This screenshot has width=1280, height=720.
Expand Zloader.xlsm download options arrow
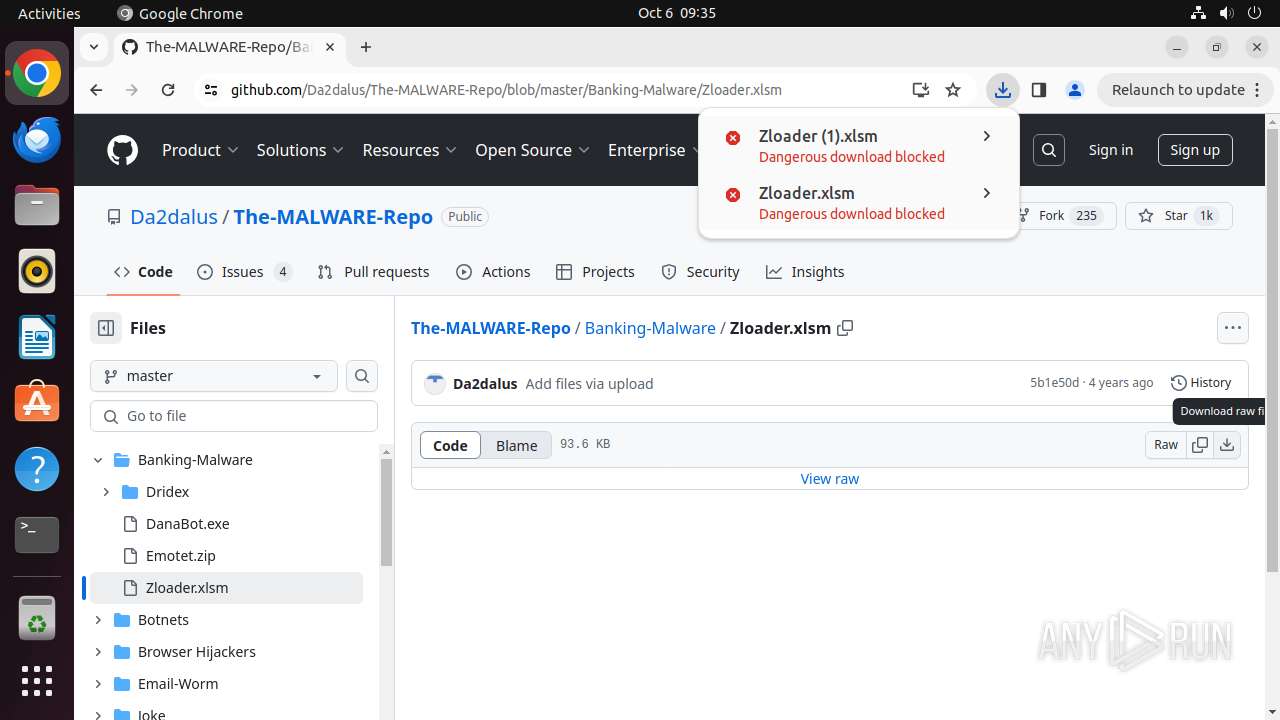(986, 193)
